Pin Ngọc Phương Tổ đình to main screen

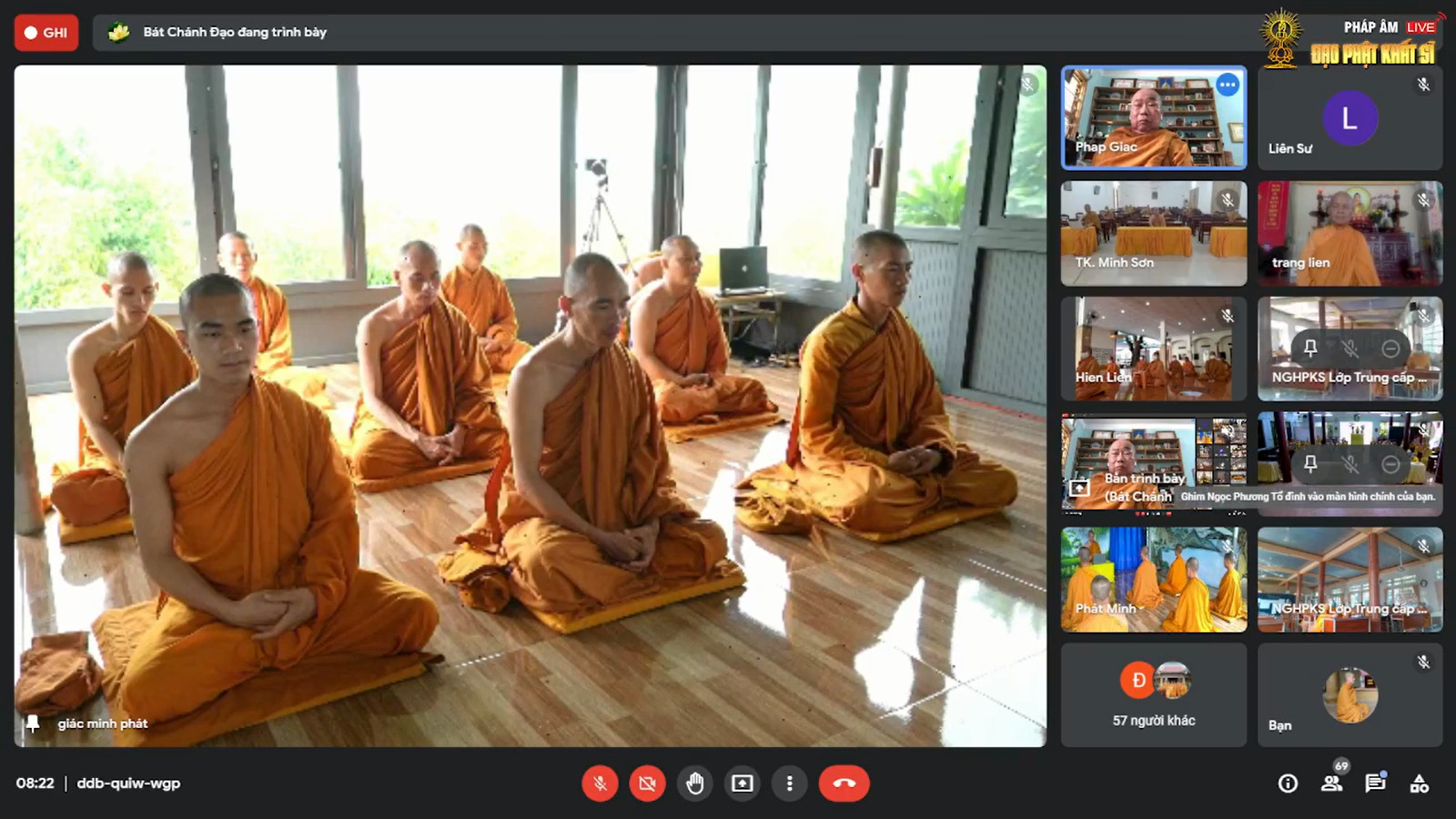pos(1310,464)
